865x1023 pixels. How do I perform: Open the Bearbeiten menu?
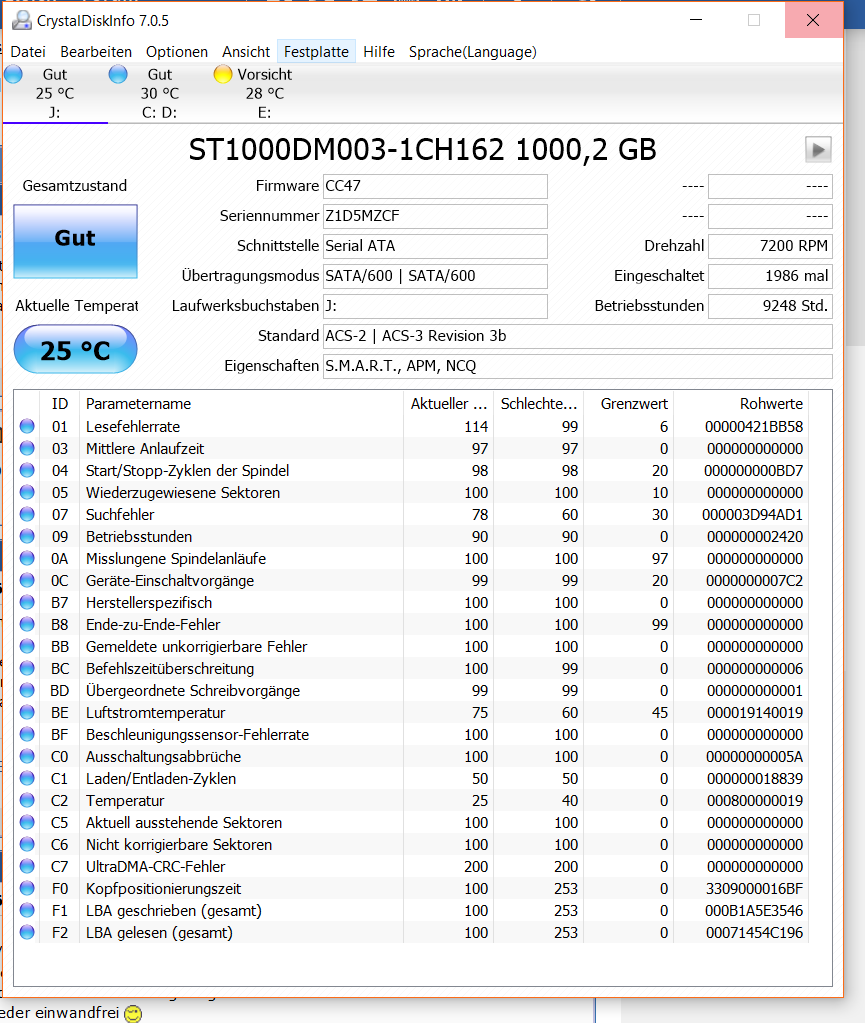click(96, 52)
